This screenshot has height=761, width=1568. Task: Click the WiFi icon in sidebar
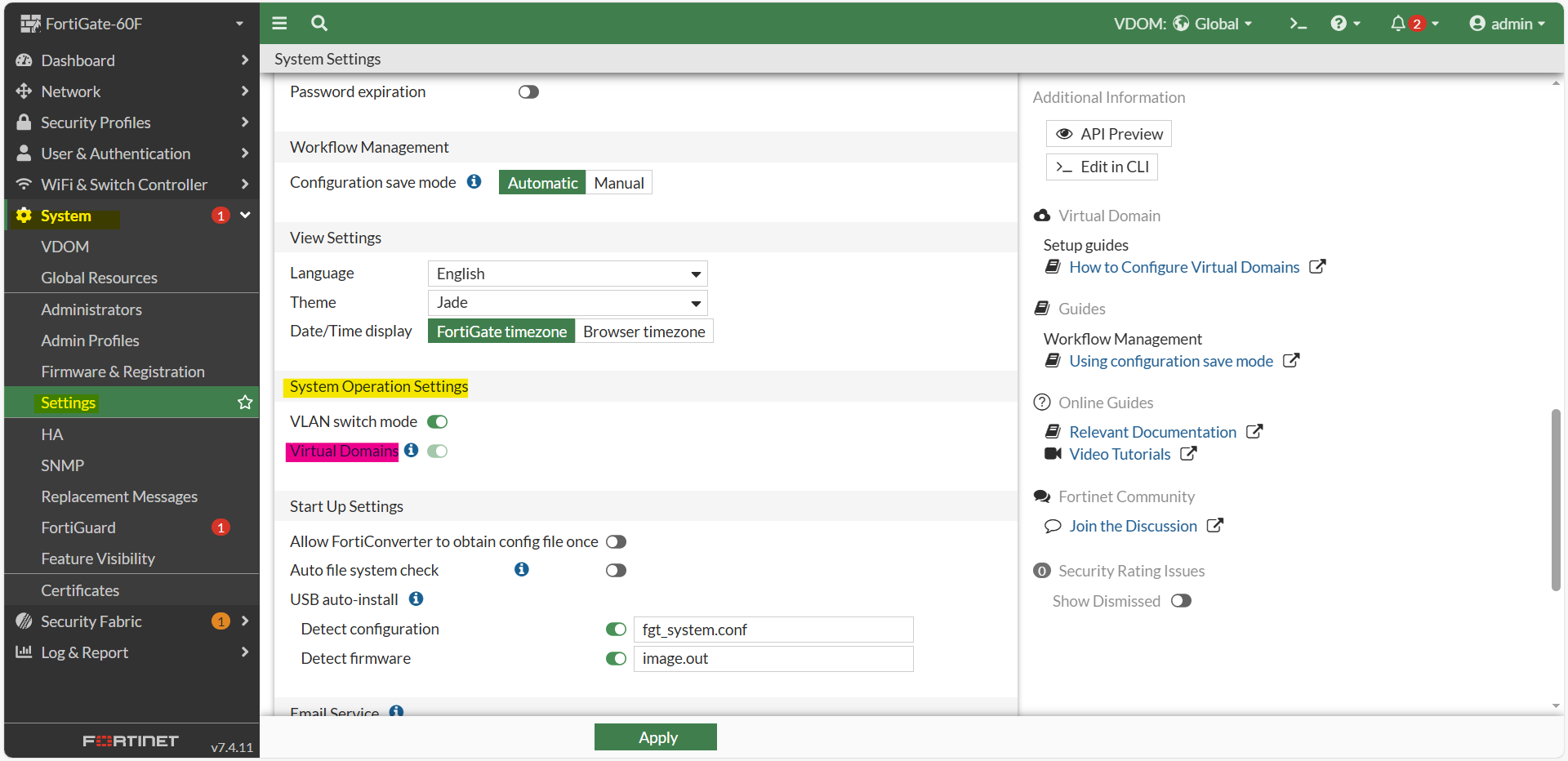click(x=24, y=184)
